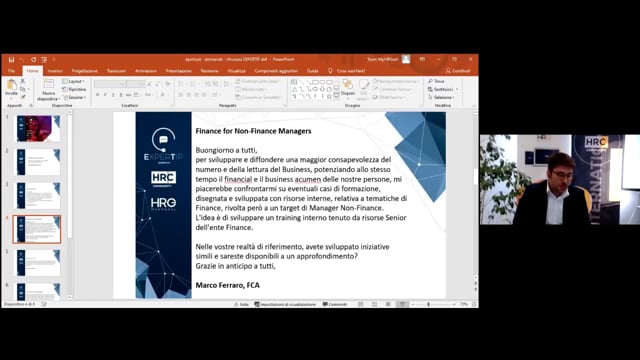Click the Copy icon in Appunti
Viewport: 640px width, 360px height.
pyautogui.click(x=23, y=89)
